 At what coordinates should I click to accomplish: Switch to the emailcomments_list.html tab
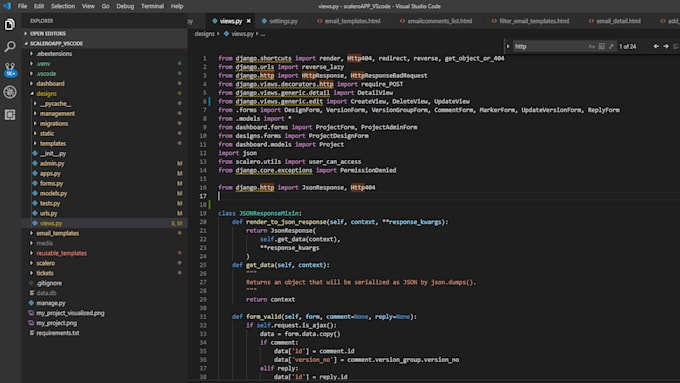point(436,21)
